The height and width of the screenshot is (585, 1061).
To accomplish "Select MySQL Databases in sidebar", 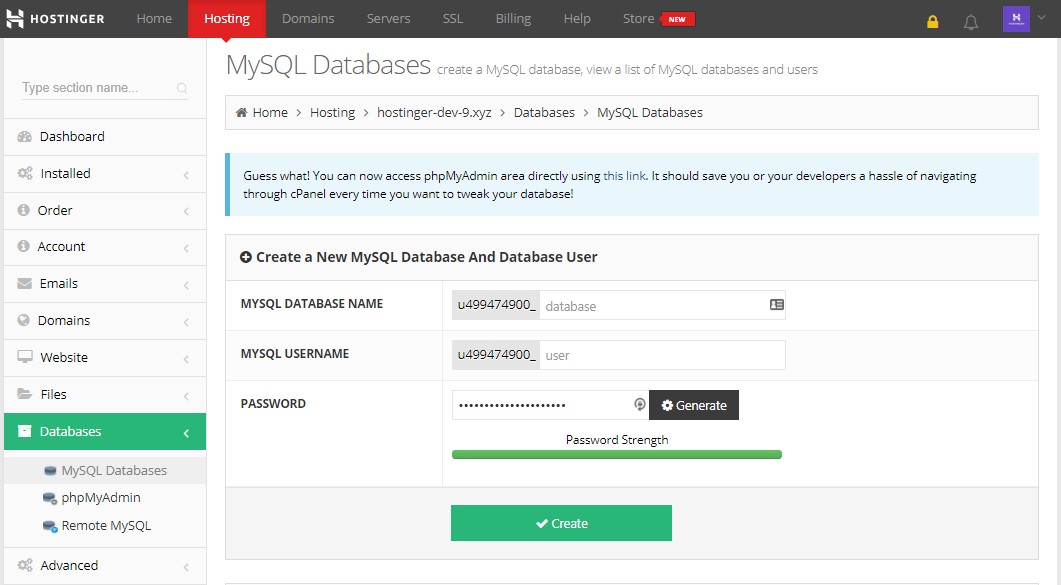I will [x=114, y=471].
